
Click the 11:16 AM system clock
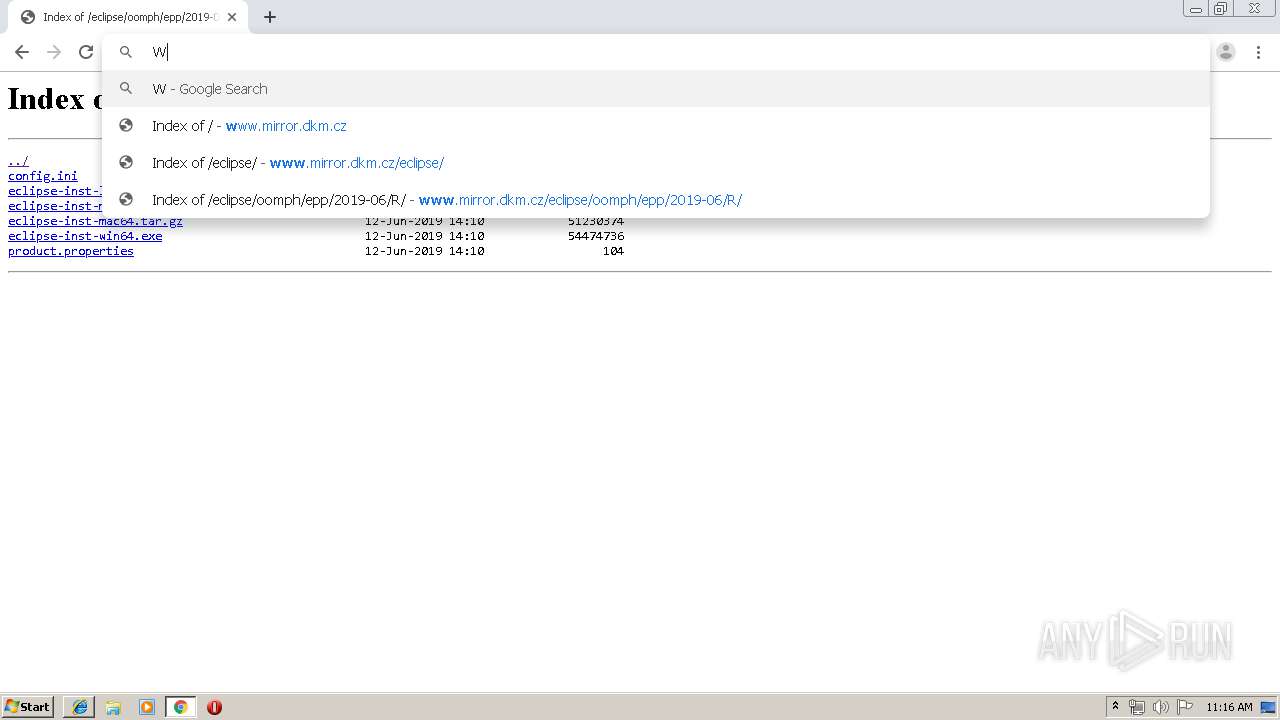click(1229, 707)
